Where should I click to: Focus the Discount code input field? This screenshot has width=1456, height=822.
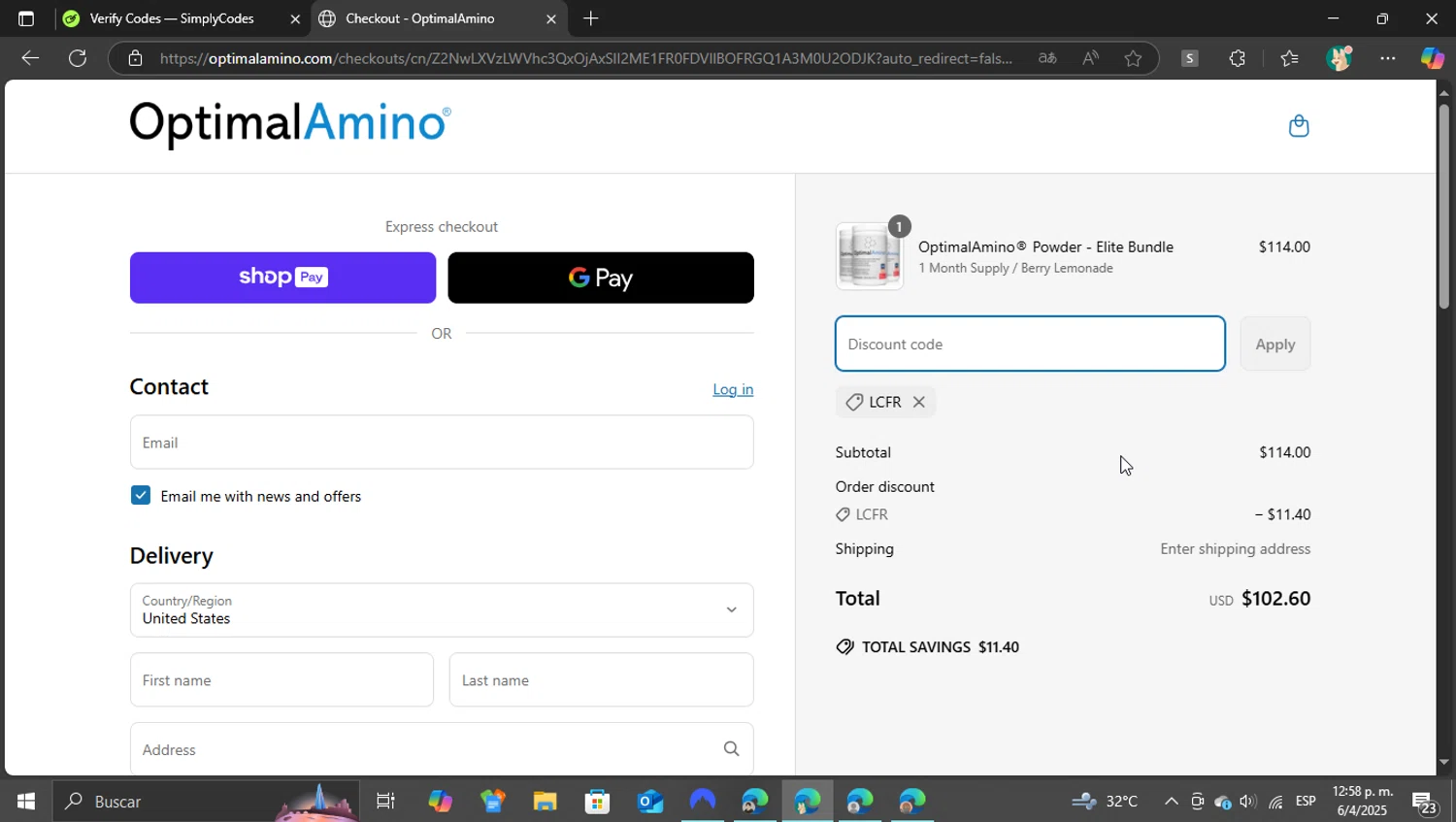tap(1030, 344)
